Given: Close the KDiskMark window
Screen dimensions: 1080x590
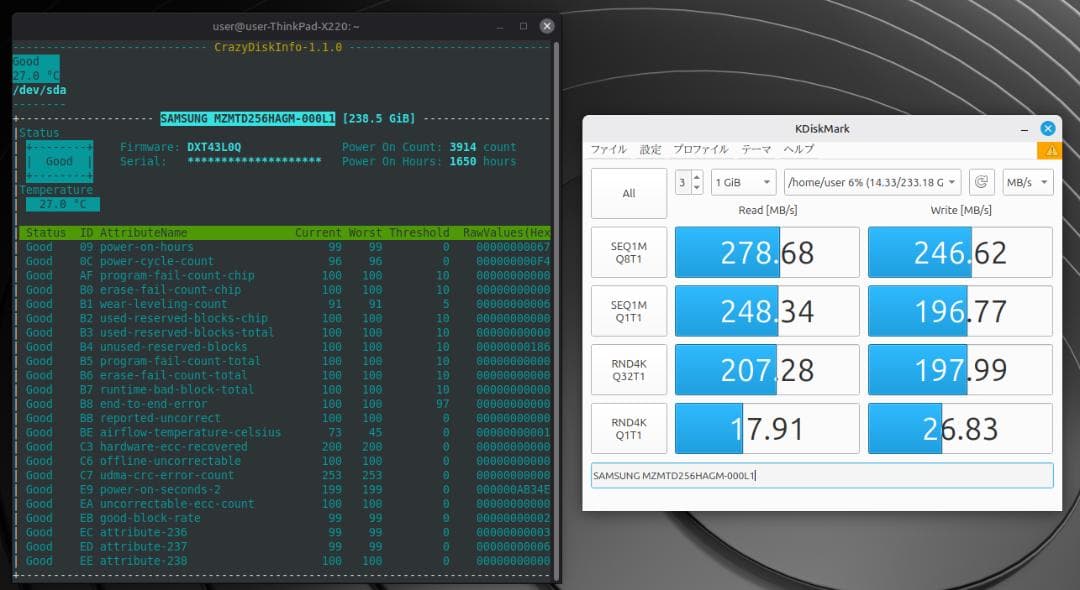Looking at the screenshot, I should pyautogui.click(x=1048, y=129).
